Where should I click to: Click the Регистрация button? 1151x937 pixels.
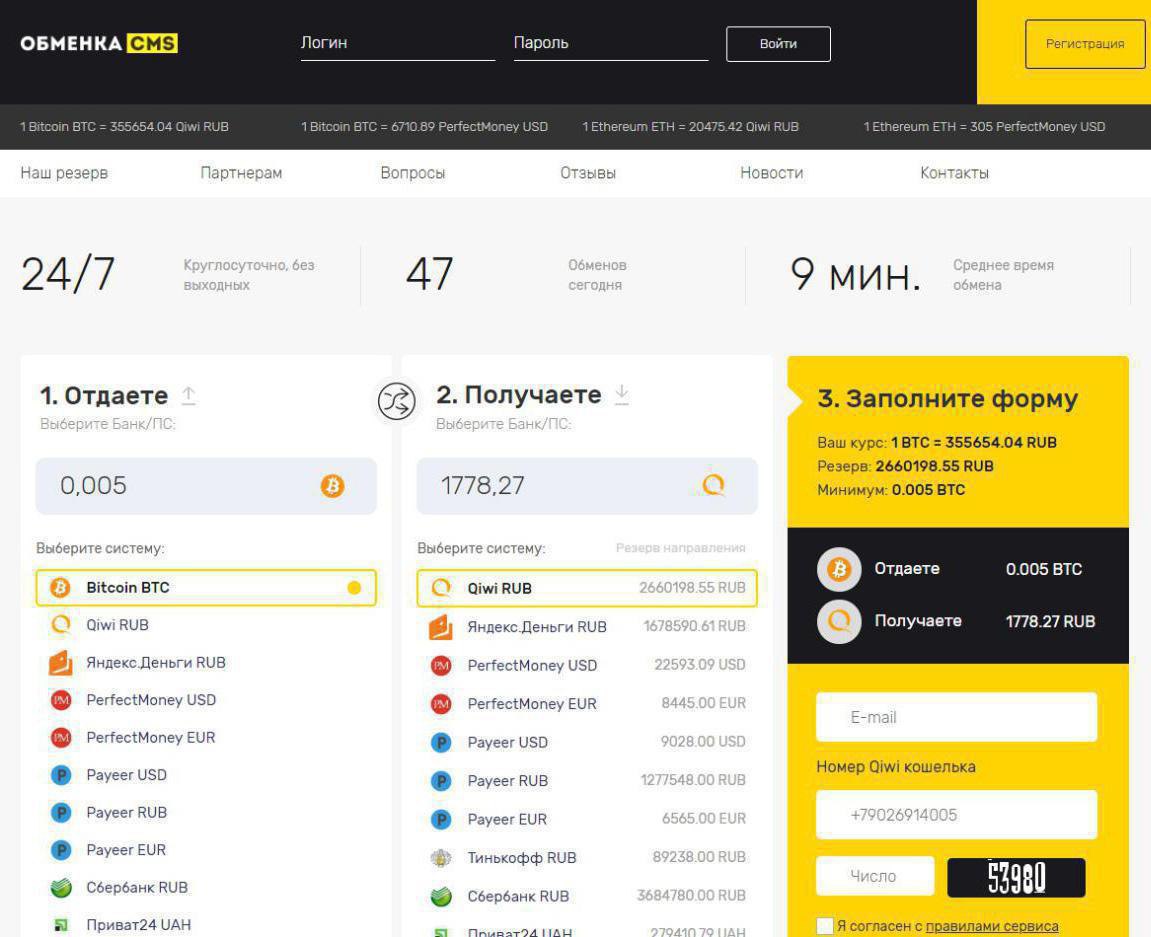pyautogui.click(x=1085, y=44)
